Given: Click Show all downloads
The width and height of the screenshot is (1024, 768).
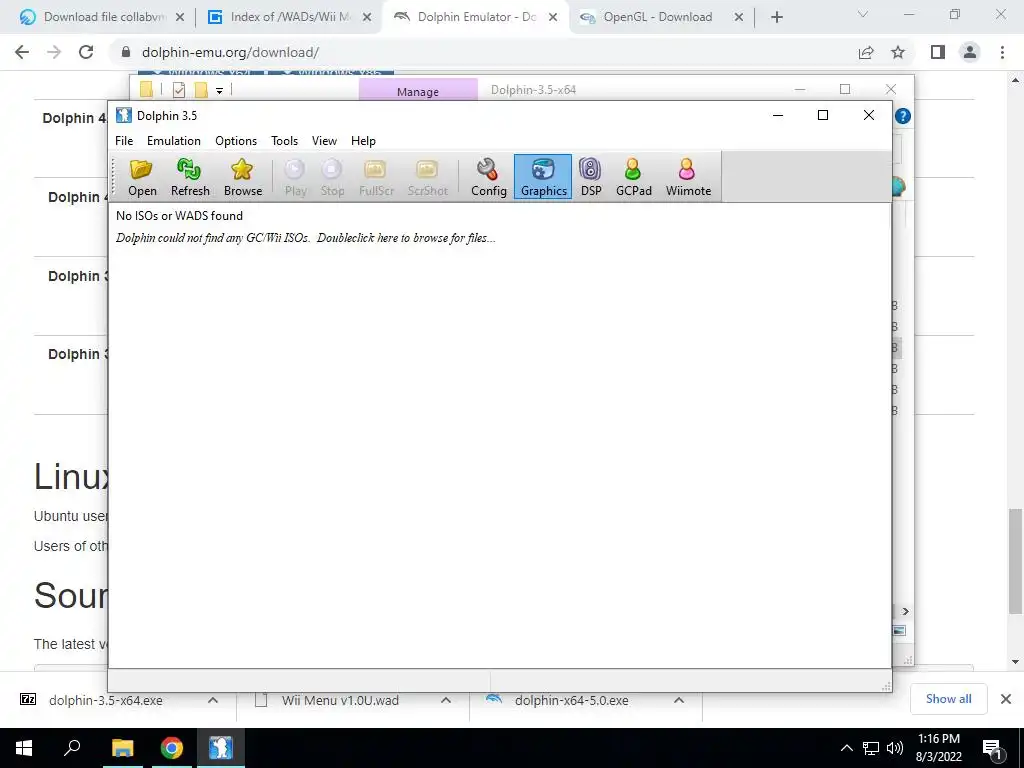Looking at the screenshot, I should (x=948, y=699).
